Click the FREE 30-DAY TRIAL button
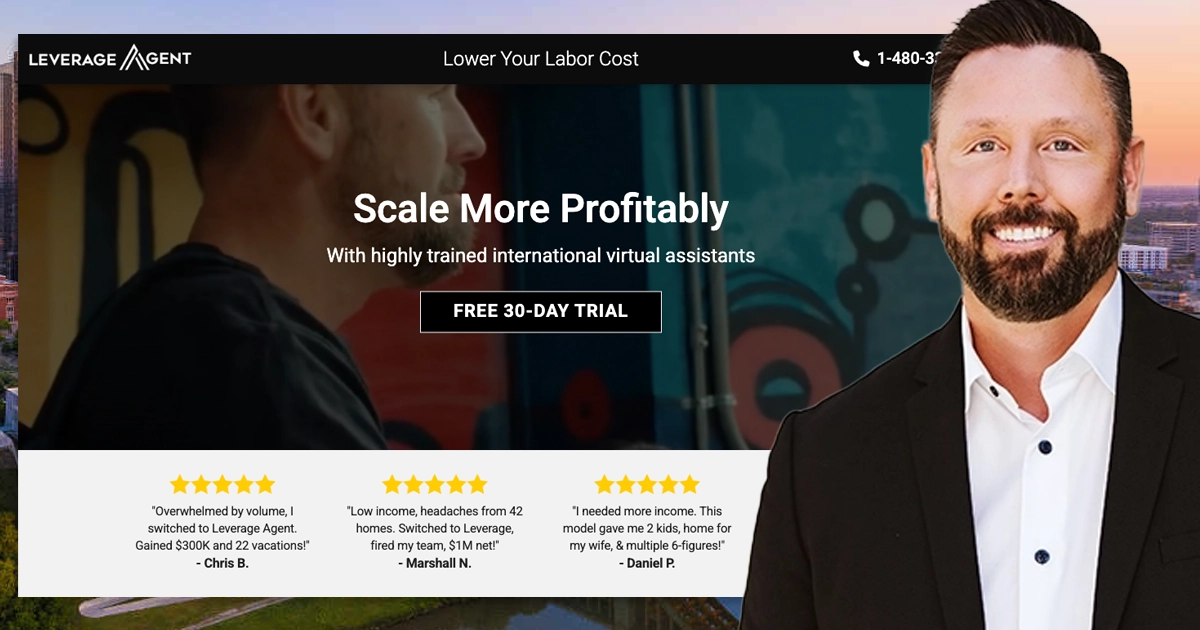 [540, 311]
